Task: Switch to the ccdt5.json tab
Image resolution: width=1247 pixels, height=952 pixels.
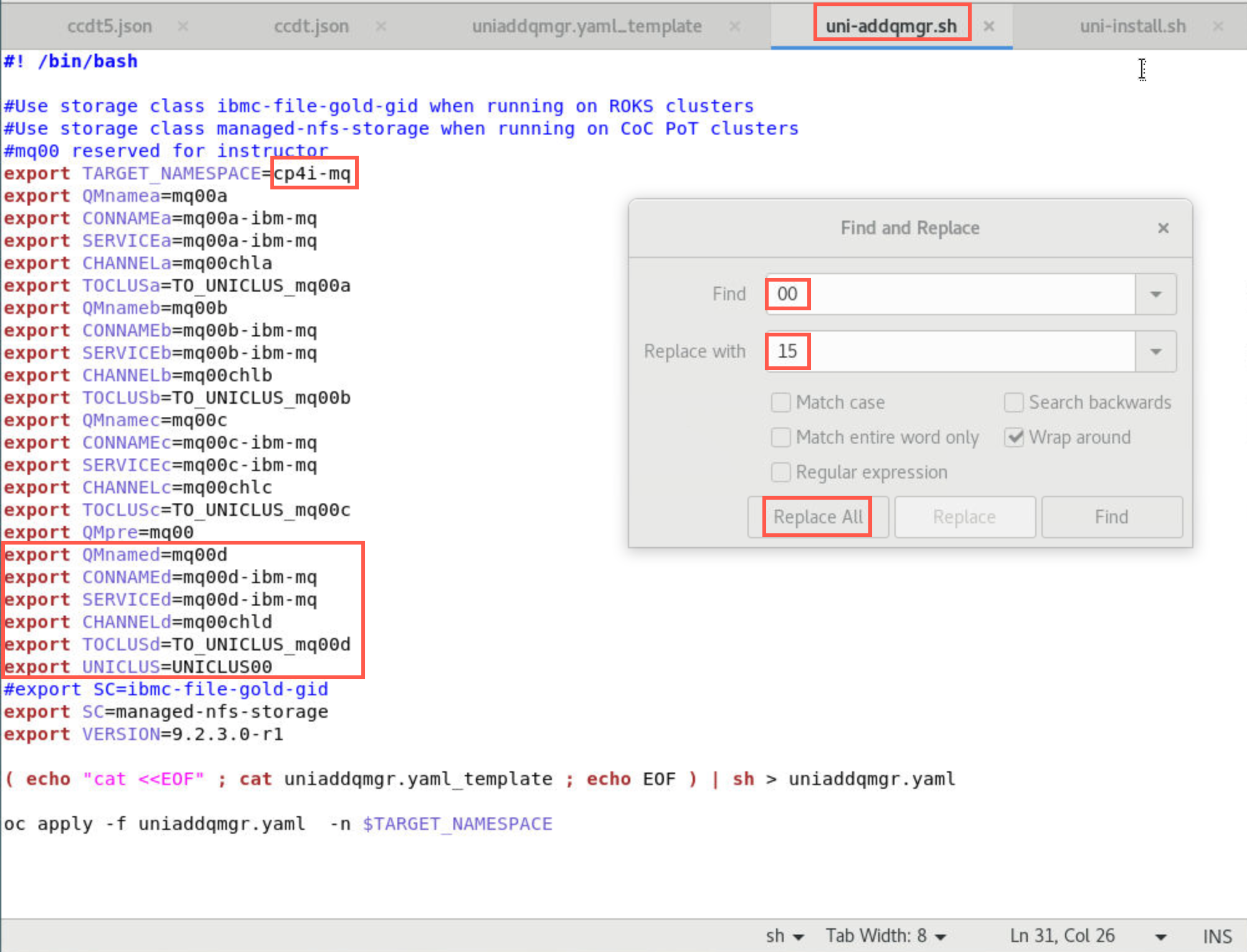Action: tap(110, 26)
